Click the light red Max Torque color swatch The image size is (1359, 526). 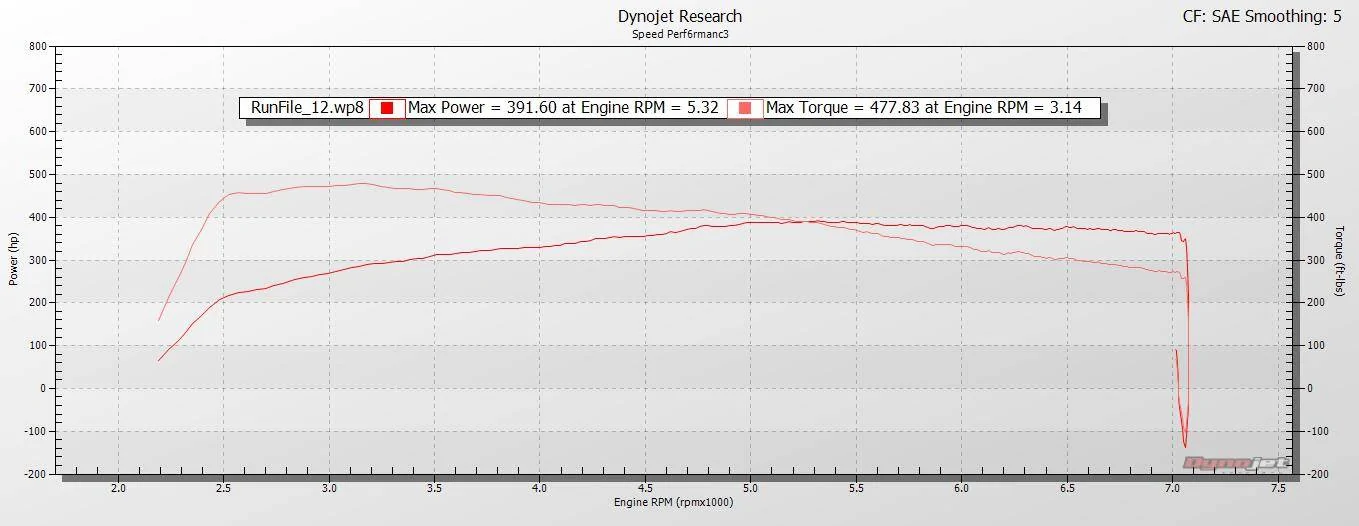(x=745, y=108)
